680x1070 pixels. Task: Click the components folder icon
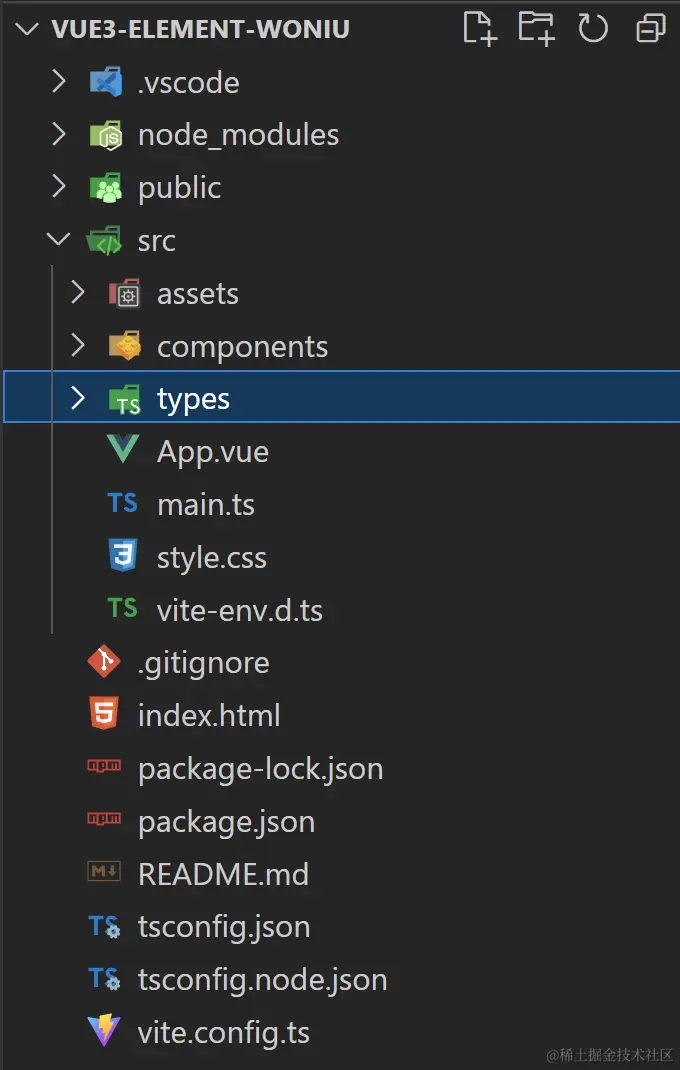(125, 345)
